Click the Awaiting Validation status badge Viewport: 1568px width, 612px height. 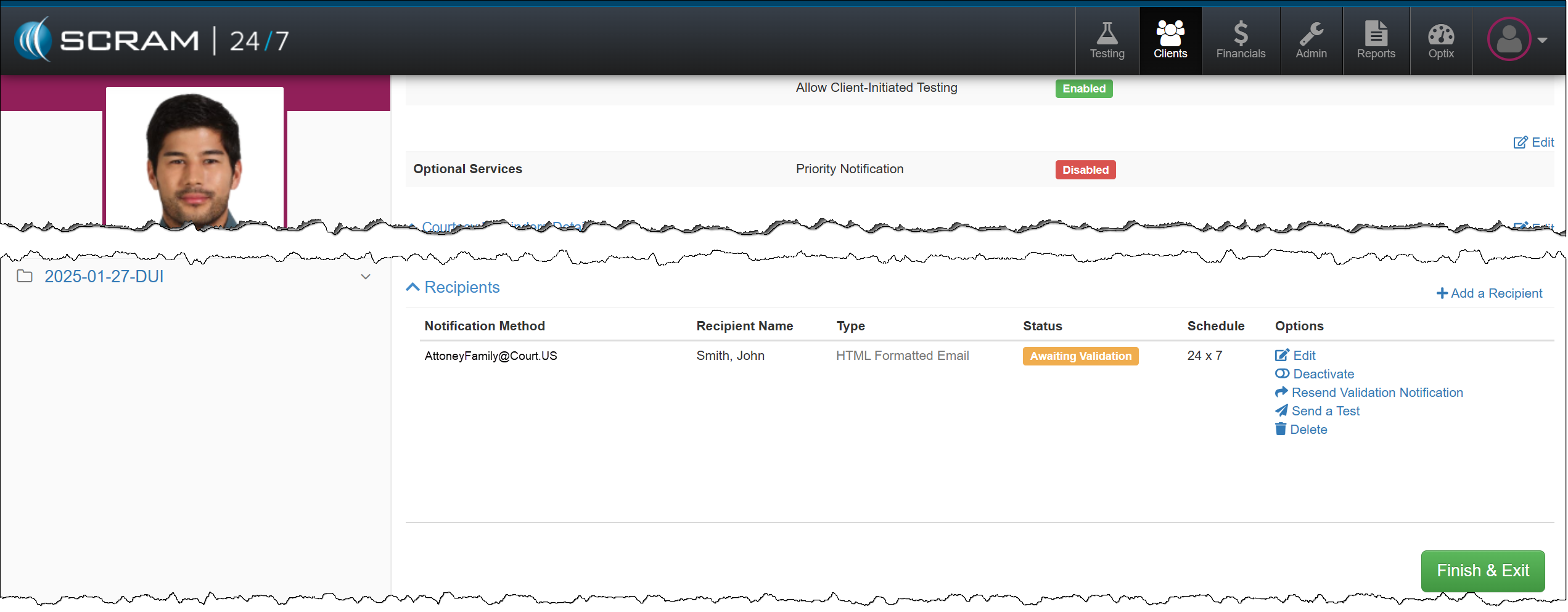1080,356
